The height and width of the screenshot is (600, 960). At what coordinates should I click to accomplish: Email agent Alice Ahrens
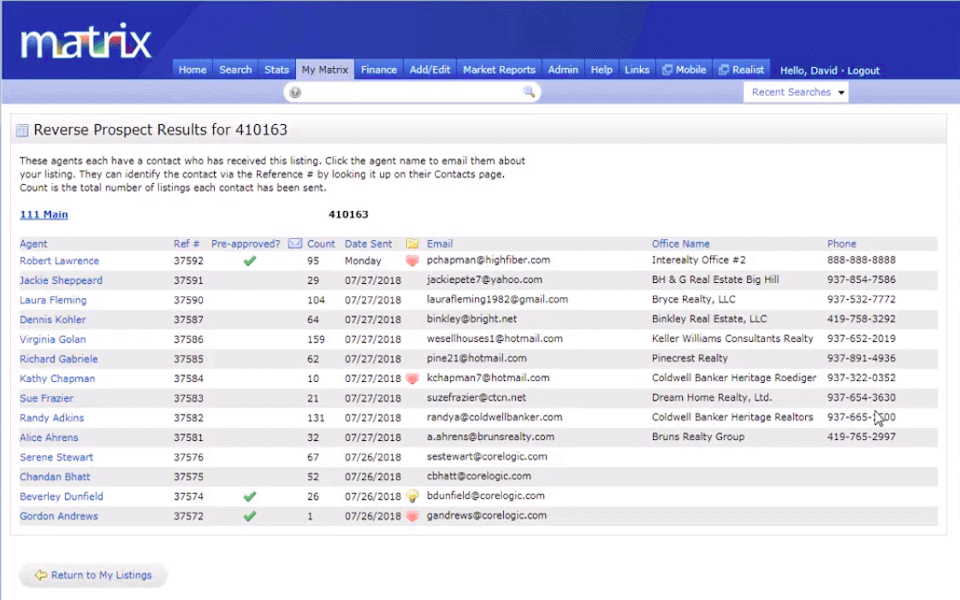click(x=48, y=437)
